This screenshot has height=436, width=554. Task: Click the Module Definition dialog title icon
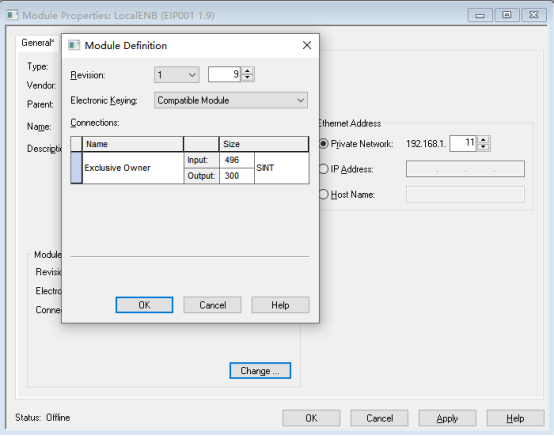(74, 45)
